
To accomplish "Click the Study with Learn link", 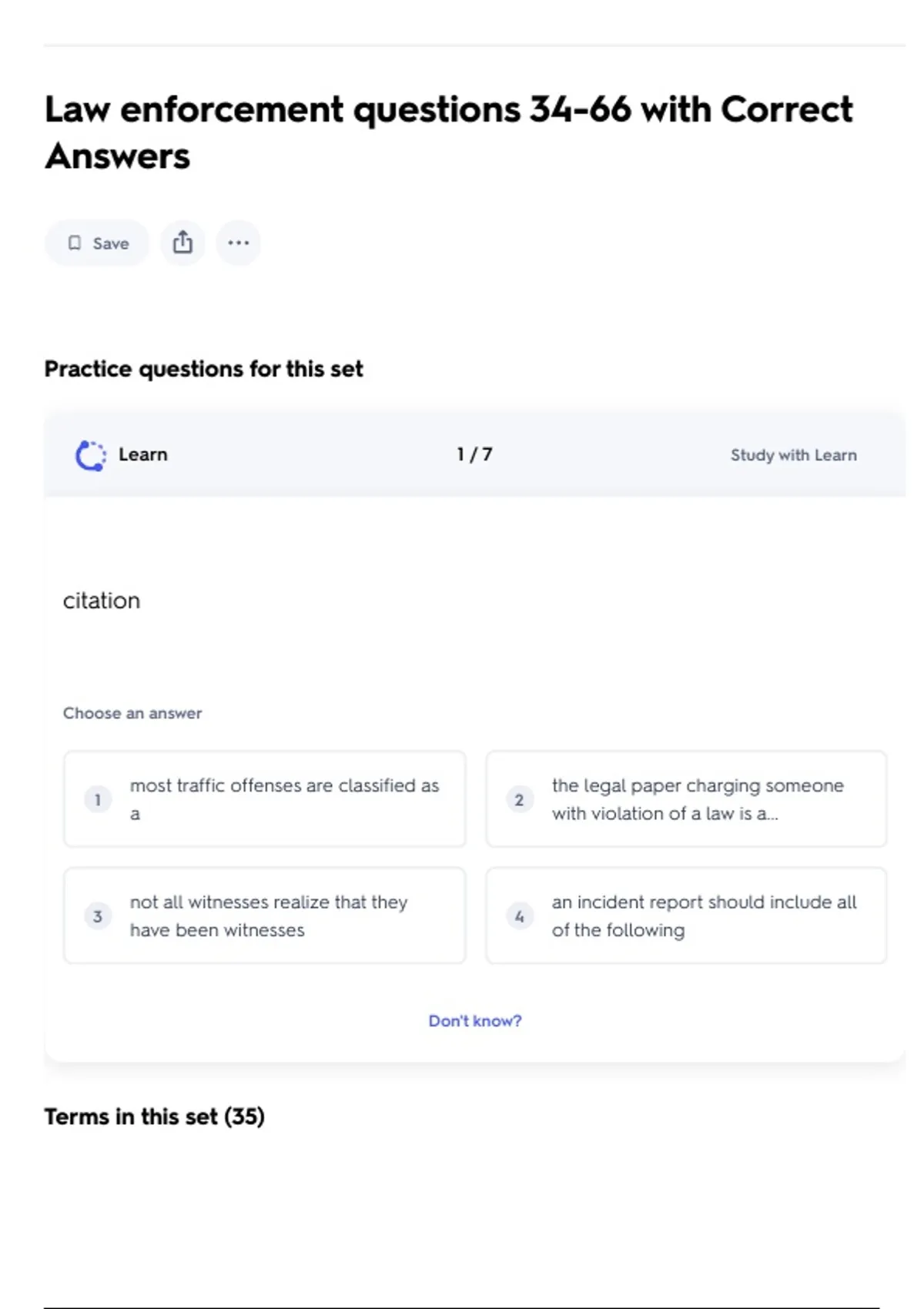I will coord(793,455).
